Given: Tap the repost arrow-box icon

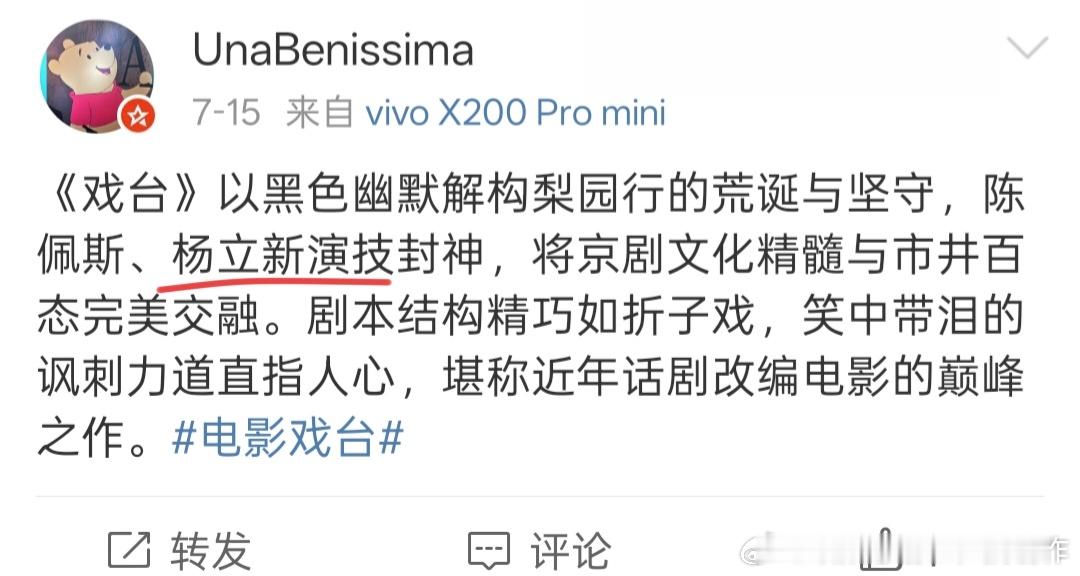Looking at the screenshot, I should (x=129, y=551).
